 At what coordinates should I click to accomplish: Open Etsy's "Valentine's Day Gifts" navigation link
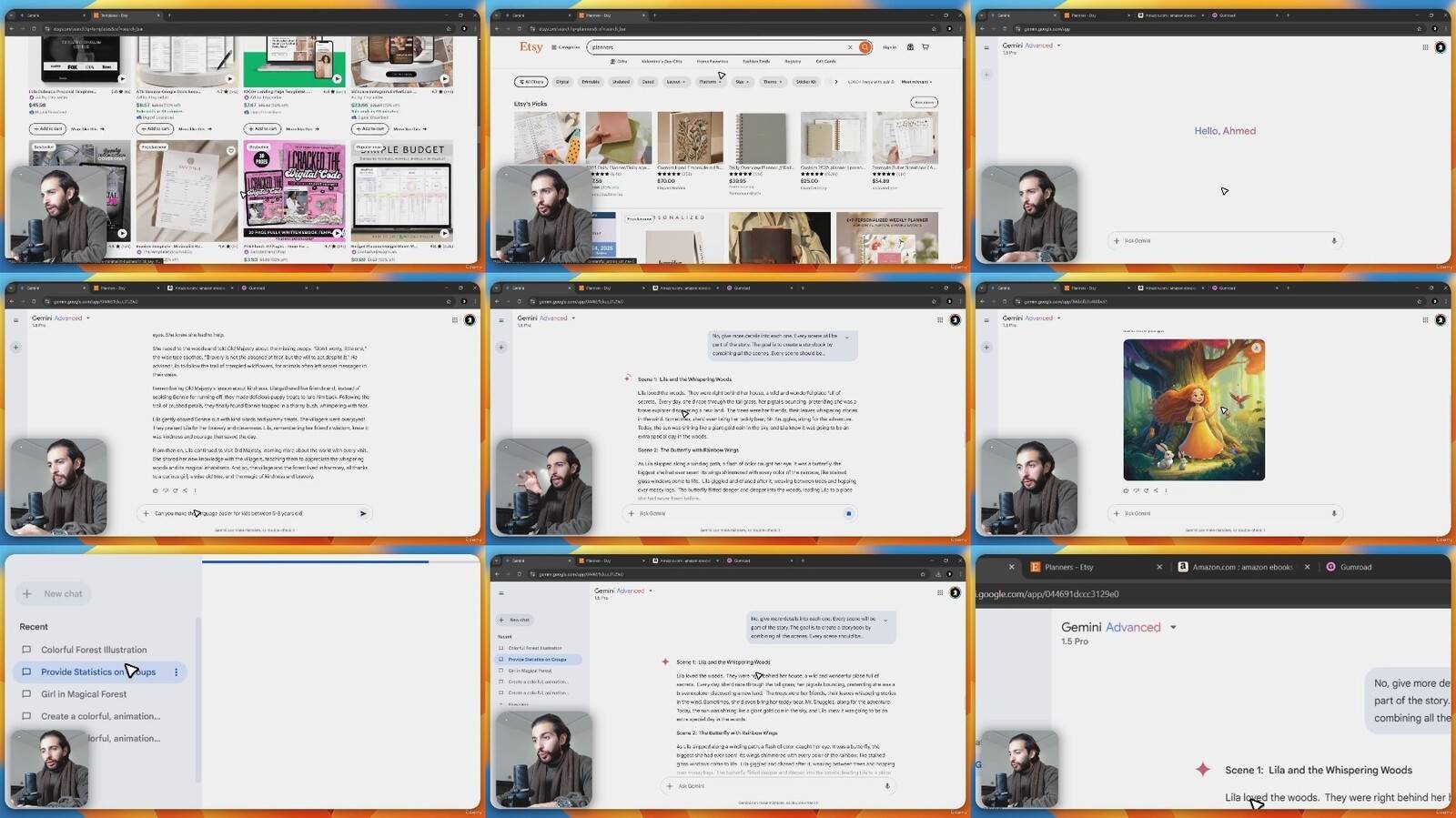click(662, 62)
